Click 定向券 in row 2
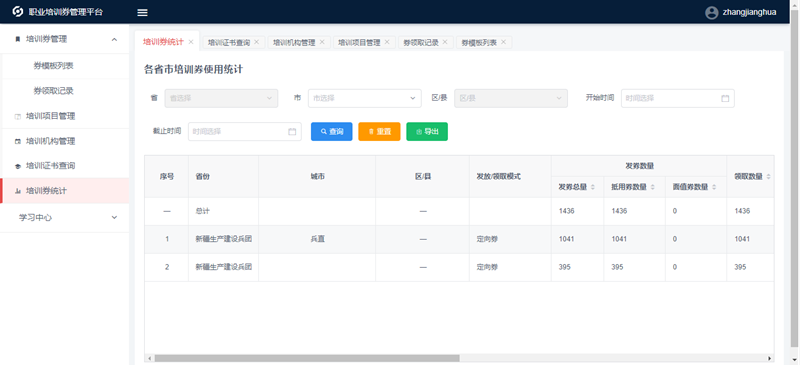The height and width of the screenshot is (365, 800). pyautogui.click(x=487, y=267)
